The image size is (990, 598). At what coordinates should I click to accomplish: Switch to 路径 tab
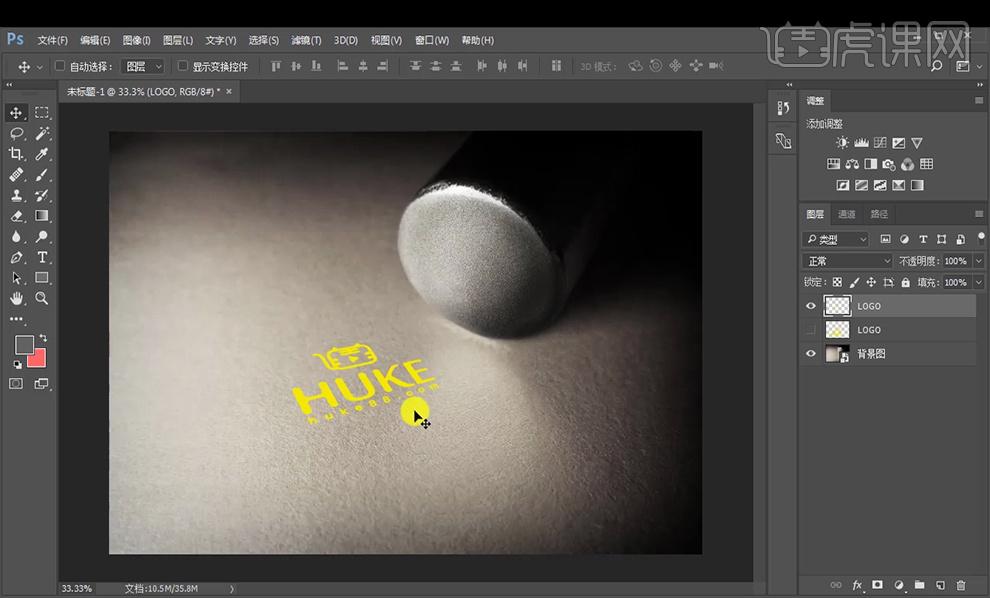click(x=879, y=214)
